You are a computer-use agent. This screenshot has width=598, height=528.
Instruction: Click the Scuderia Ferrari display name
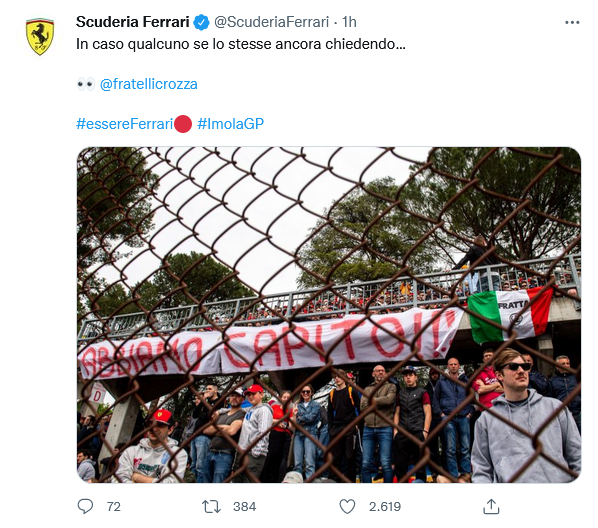(133, 22)
